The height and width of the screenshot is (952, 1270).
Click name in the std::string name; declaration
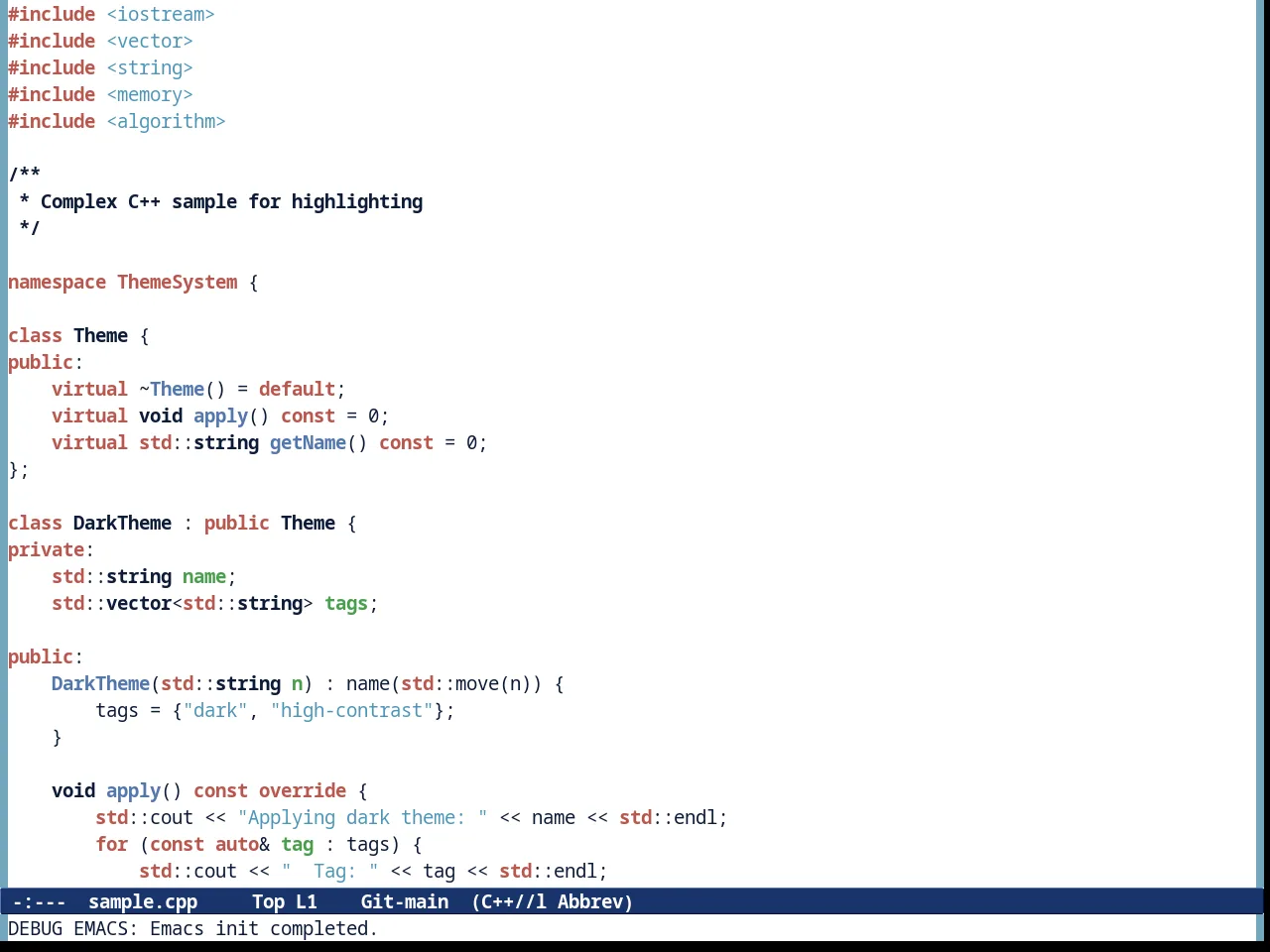coord(204,576)
